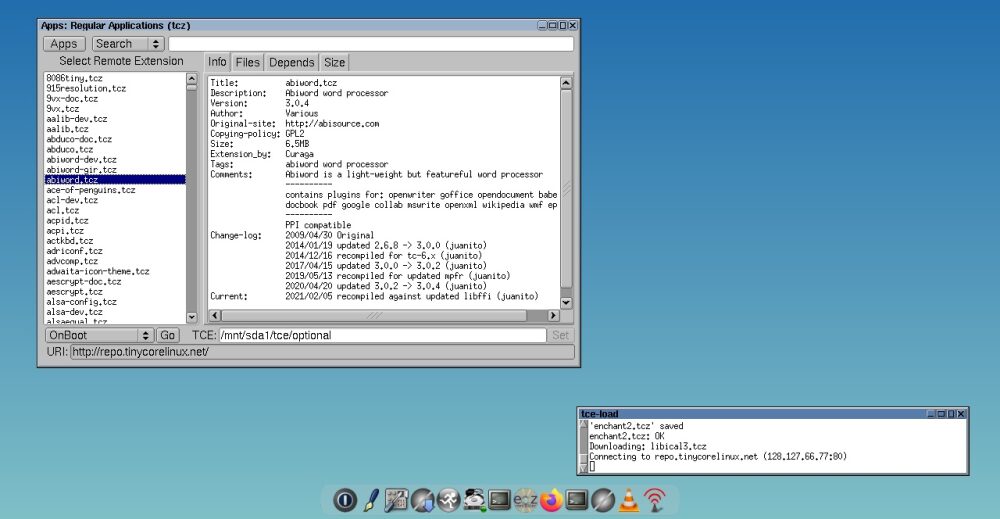Open the Control Panel dock icon
1000x519 pixels.
396,500
